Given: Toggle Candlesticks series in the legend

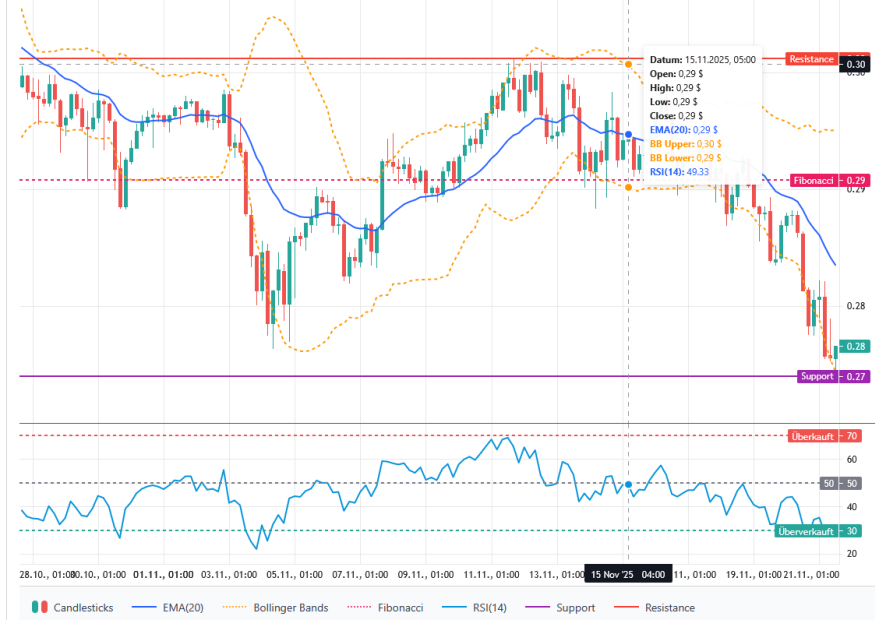Looking at the screenshot, I should pos(74,607).
